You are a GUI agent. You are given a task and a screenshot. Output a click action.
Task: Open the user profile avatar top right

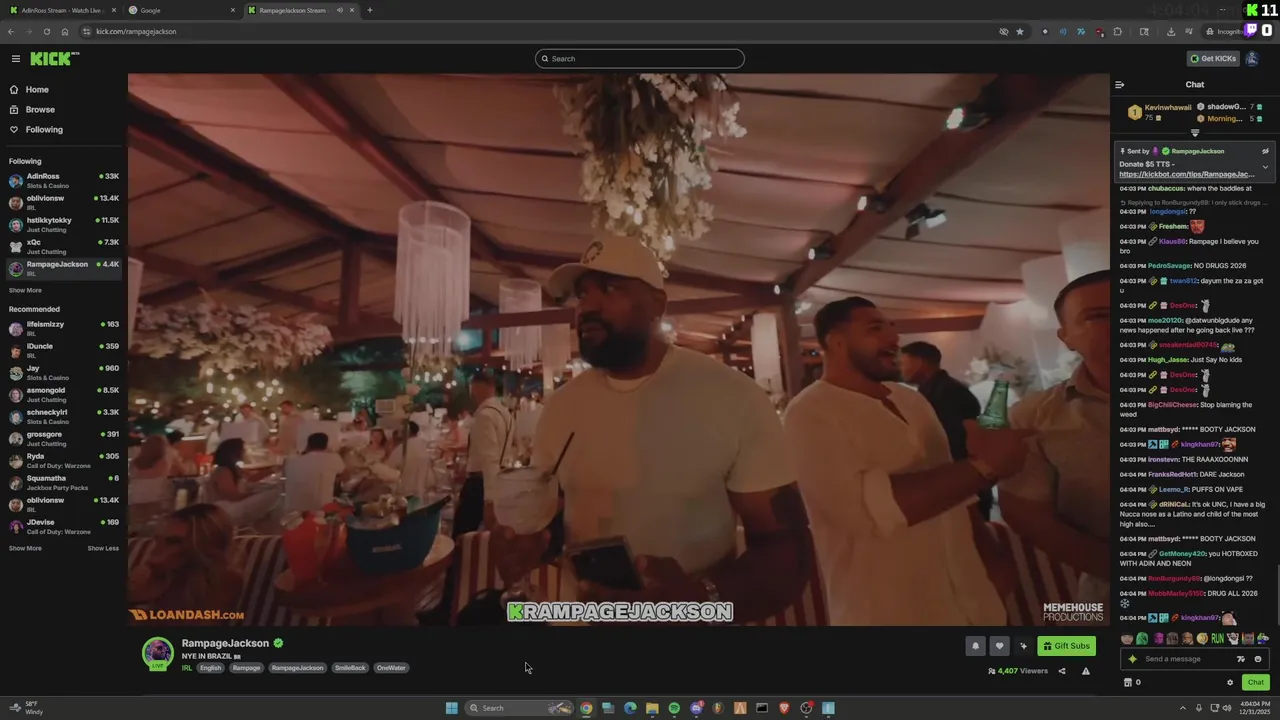click(1252, 59)
